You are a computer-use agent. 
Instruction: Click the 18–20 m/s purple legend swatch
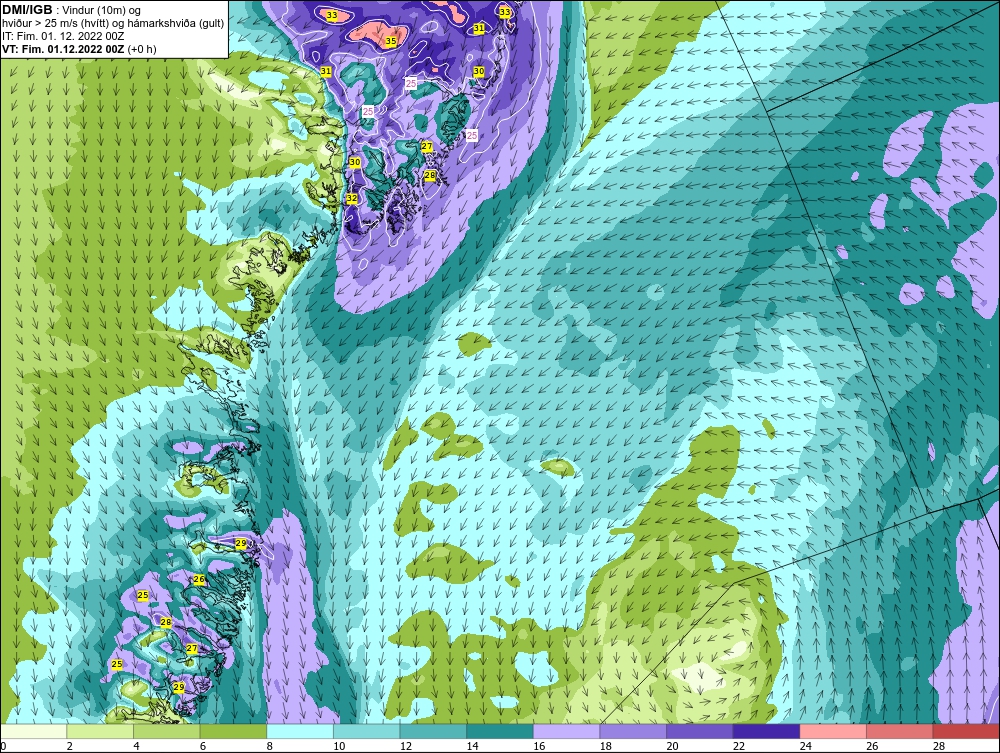click(x=633, y=731)
